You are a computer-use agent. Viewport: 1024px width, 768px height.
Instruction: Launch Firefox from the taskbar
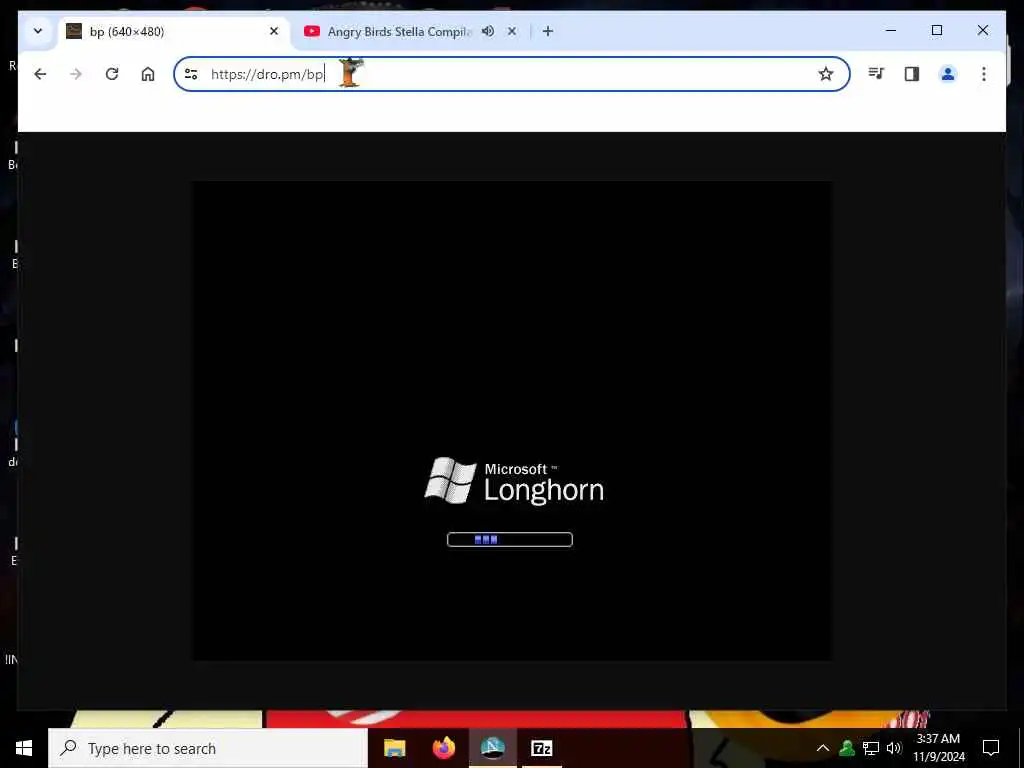[x=443, y=748]
